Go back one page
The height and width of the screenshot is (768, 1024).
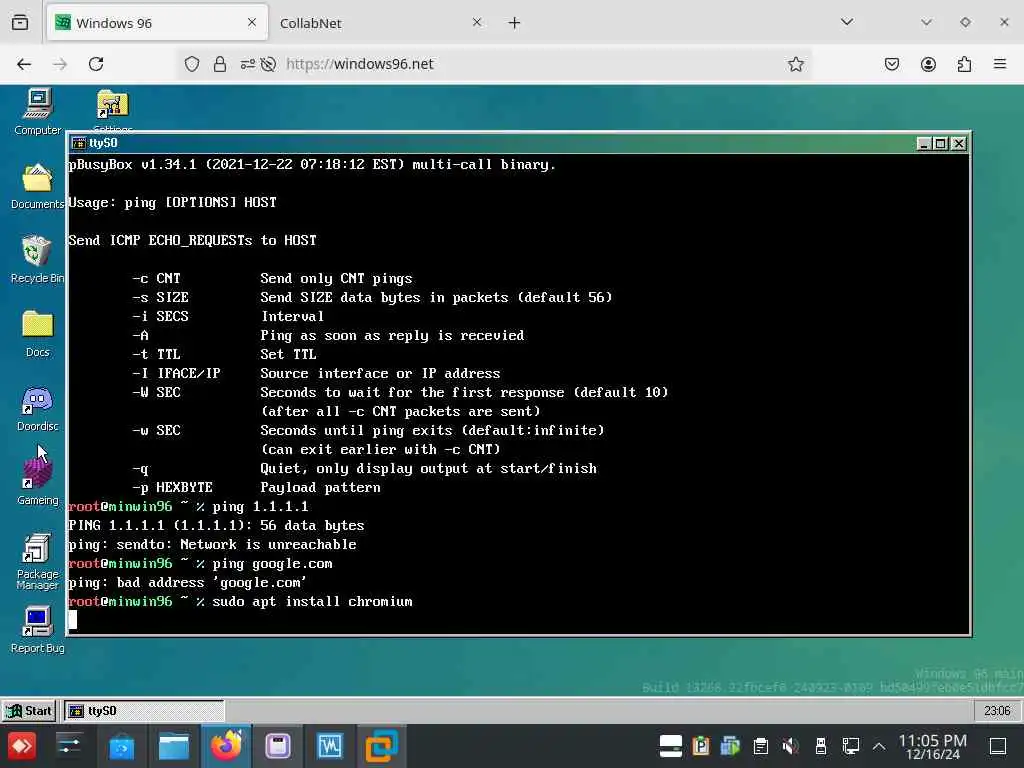[24, 64]
